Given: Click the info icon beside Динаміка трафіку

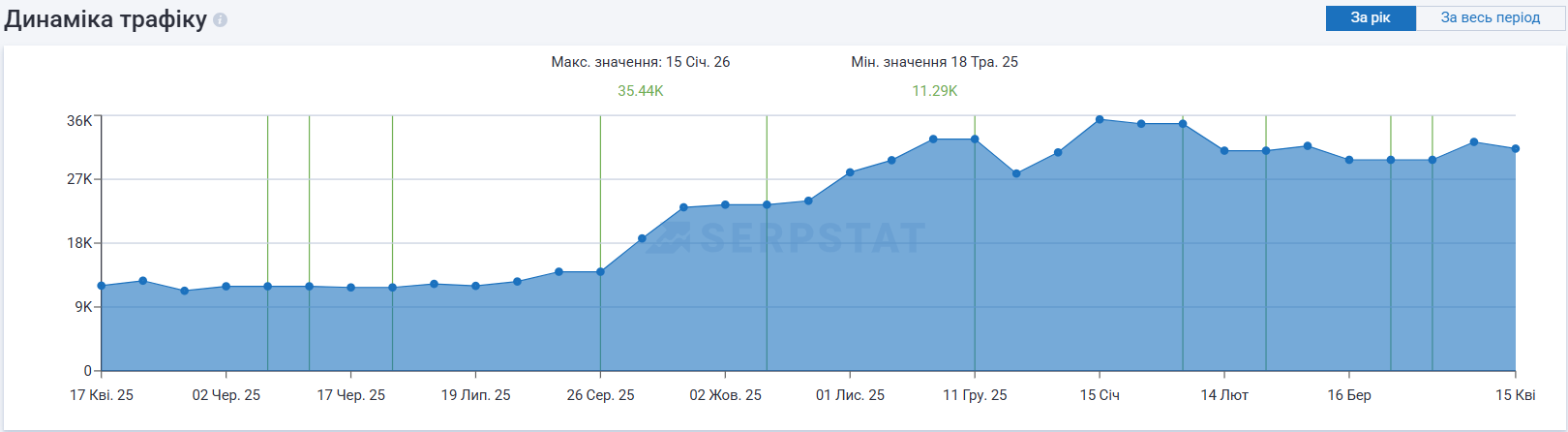Looking at the screenshot, I should [221, 20].
